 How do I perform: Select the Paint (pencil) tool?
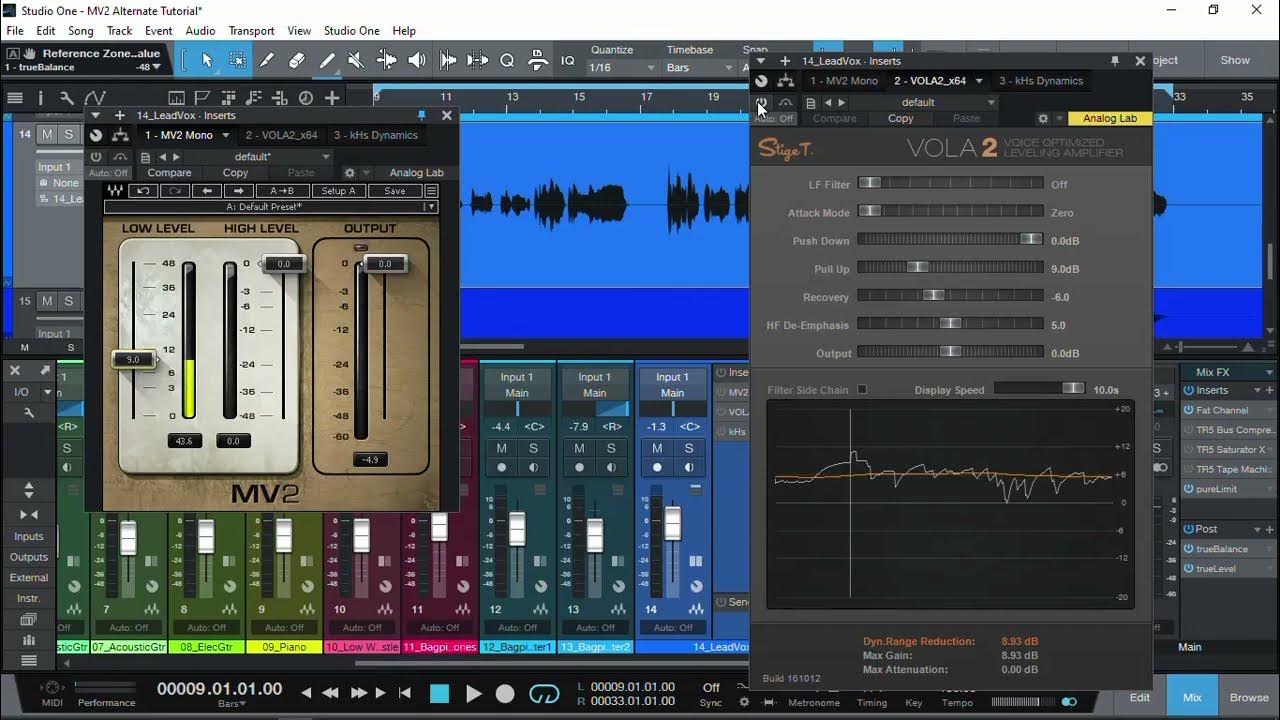click(326, 60)
